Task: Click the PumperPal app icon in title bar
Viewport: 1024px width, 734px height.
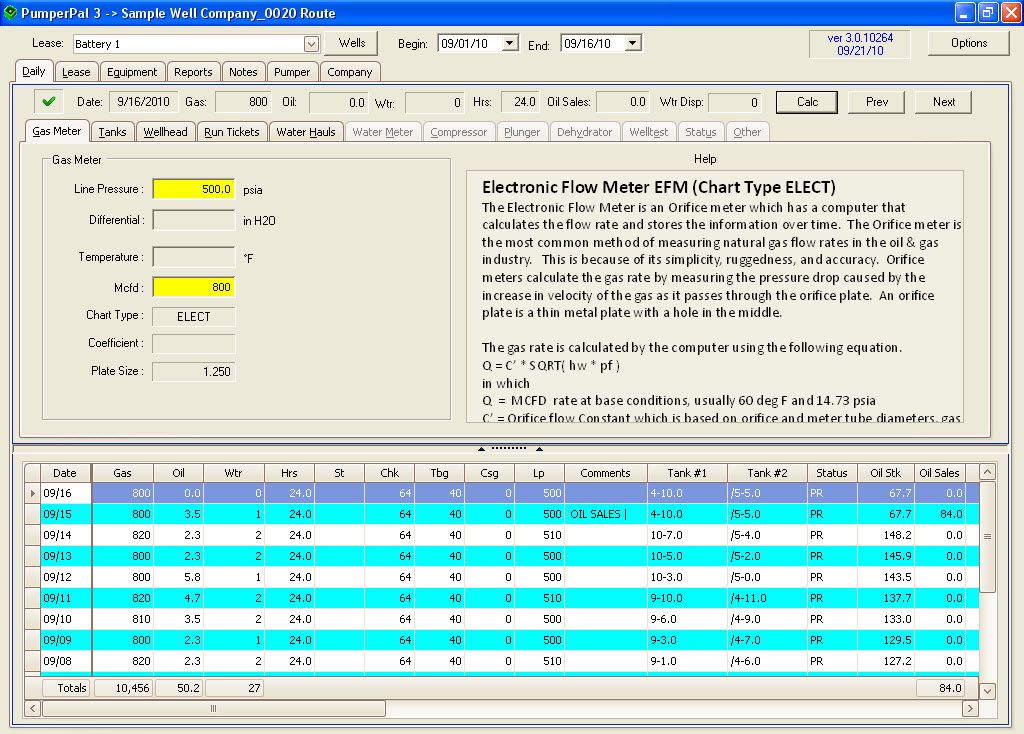Action: 10,13
